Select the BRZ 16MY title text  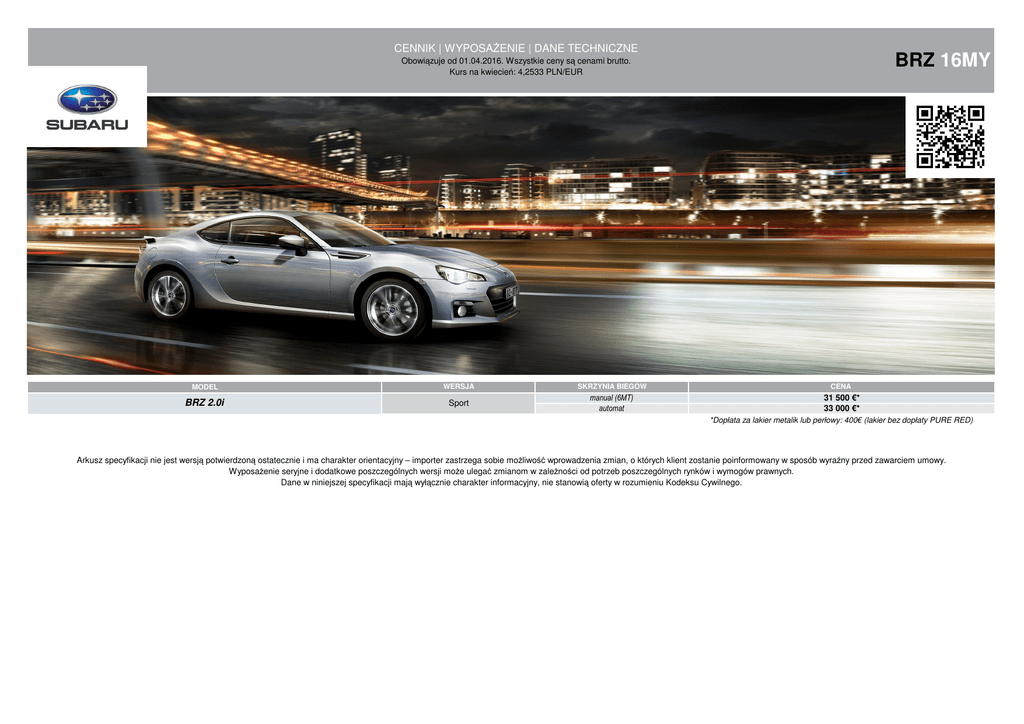[x=942, y=60]
